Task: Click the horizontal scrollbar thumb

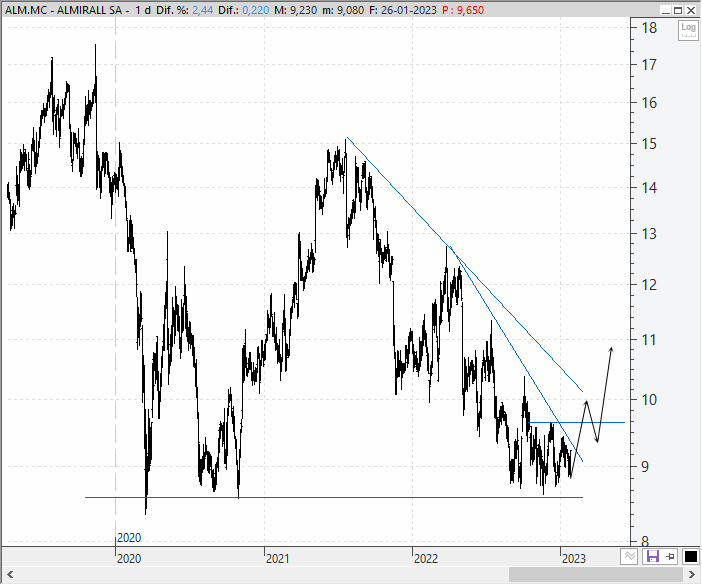Action: click(596, 574)
